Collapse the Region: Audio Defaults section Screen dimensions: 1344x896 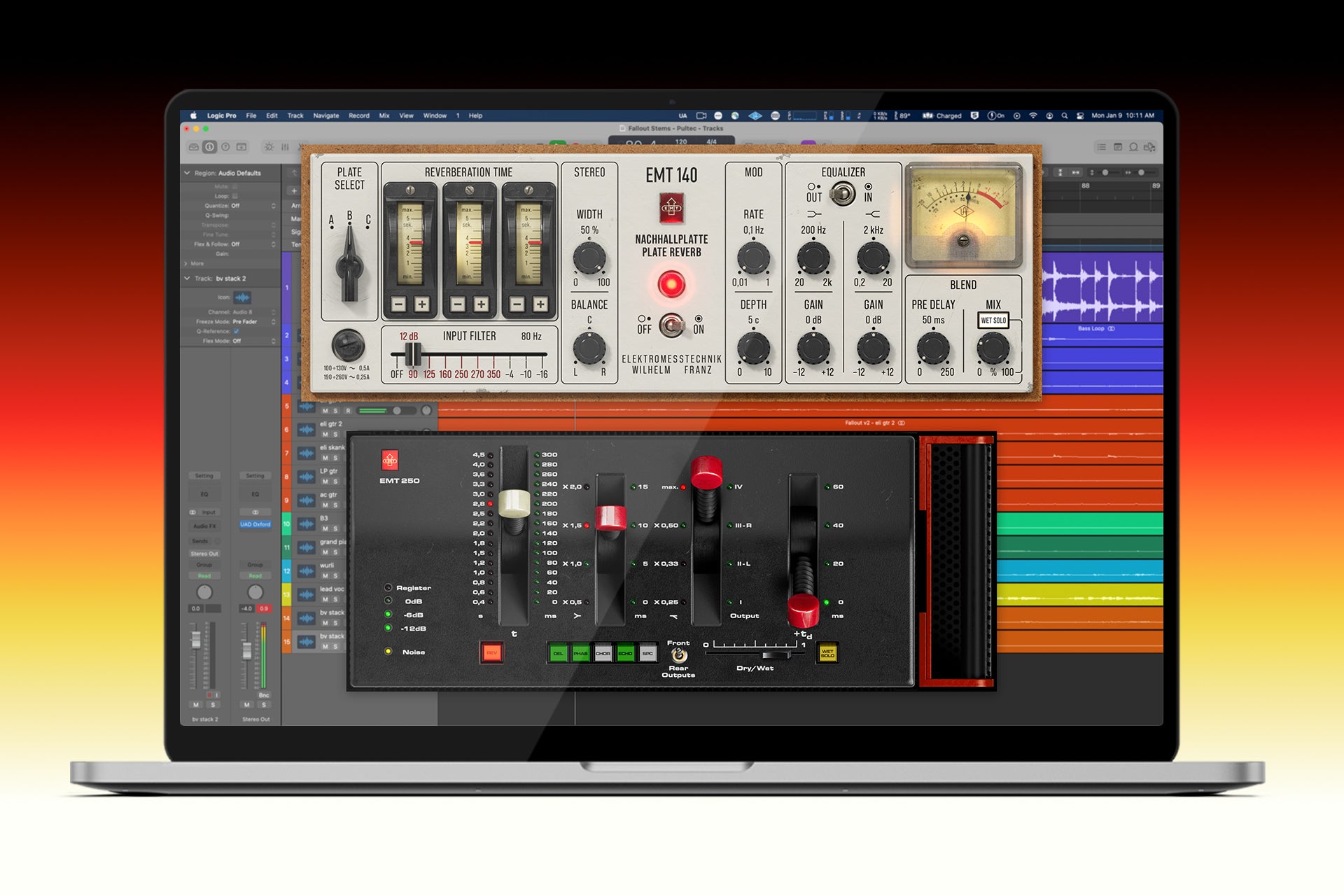(187, 173)
